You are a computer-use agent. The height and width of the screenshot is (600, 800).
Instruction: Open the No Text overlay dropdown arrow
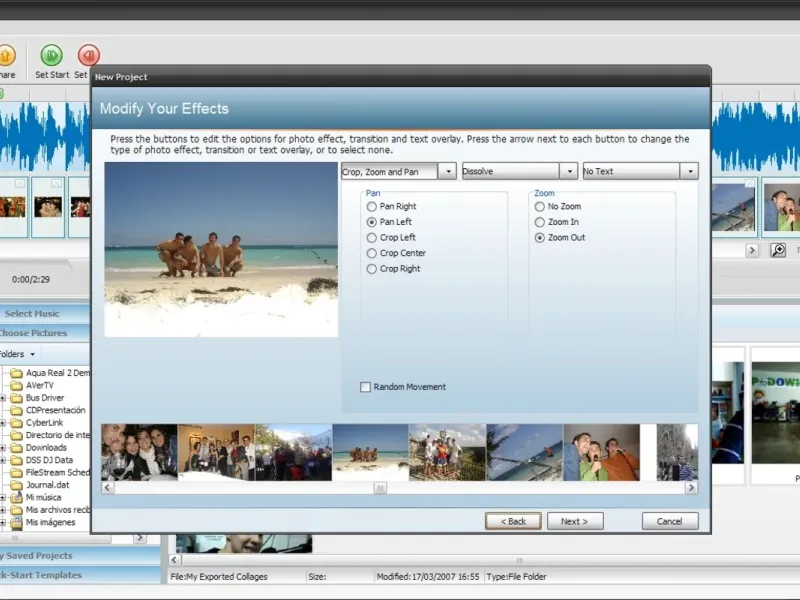tap(689, 172)
